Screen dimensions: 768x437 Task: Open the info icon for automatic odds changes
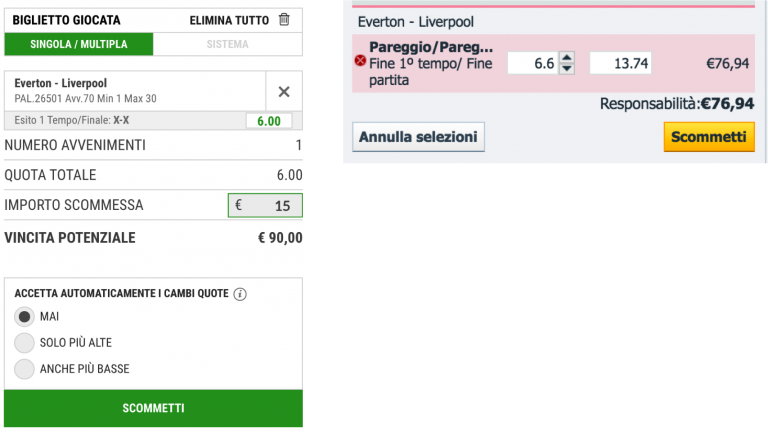[240, 294]
